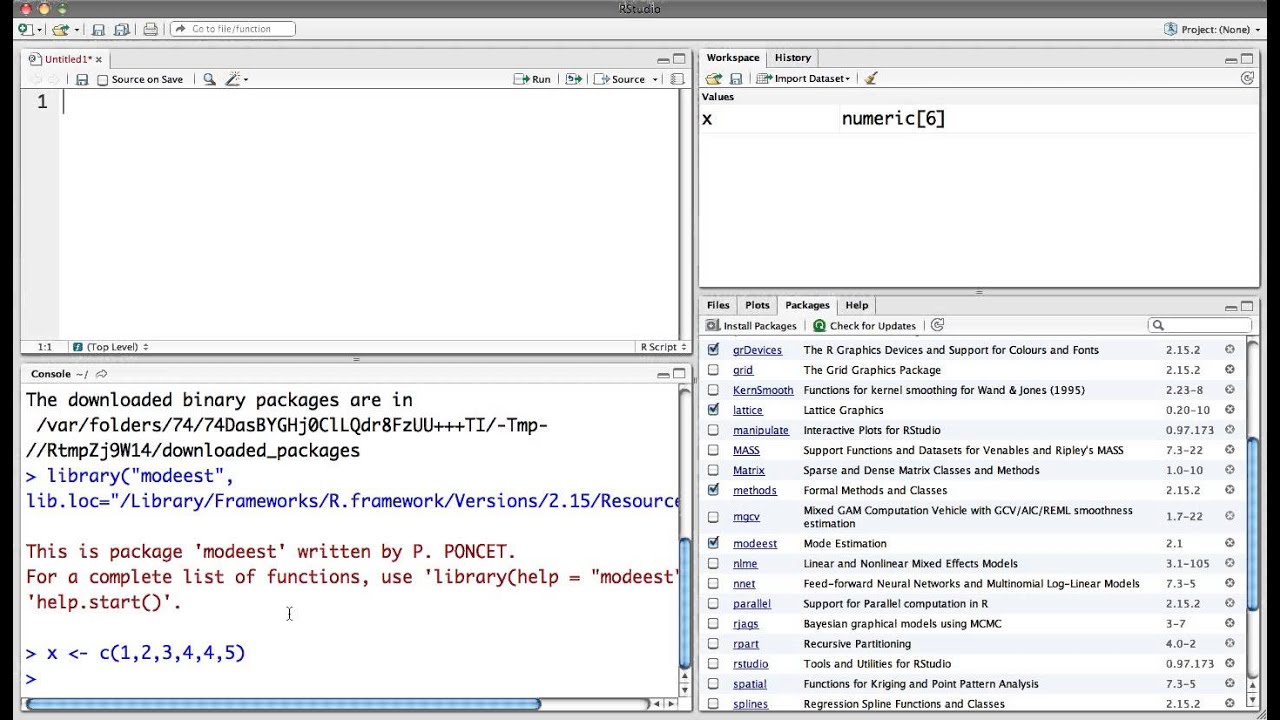The width and height of the screenshot is (1280, 720).
Task: Select the Workspace tab
Action: [733, 58]
